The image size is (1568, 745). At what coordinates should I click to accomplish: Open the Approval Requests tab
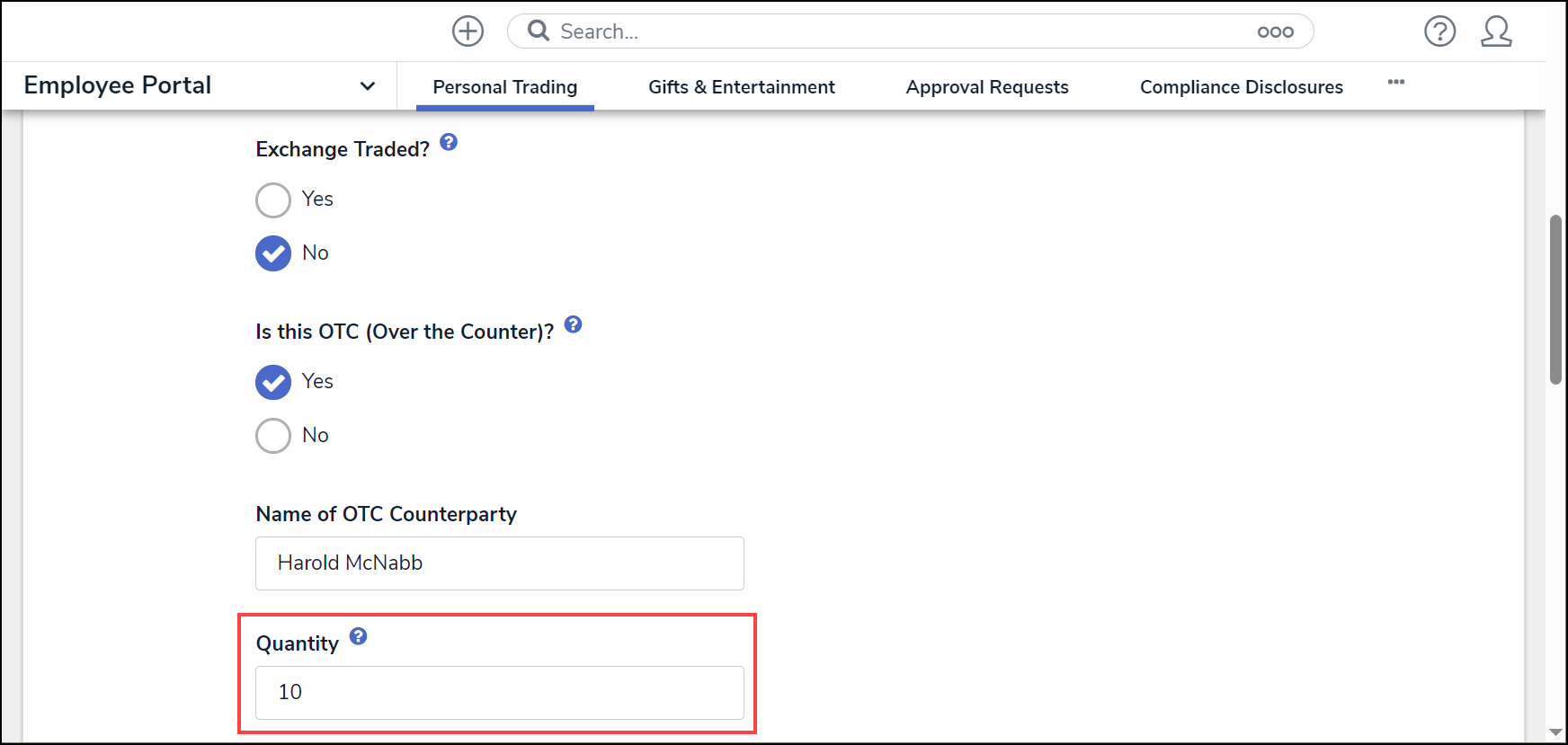pyautogui.click(x=986, y=87)
